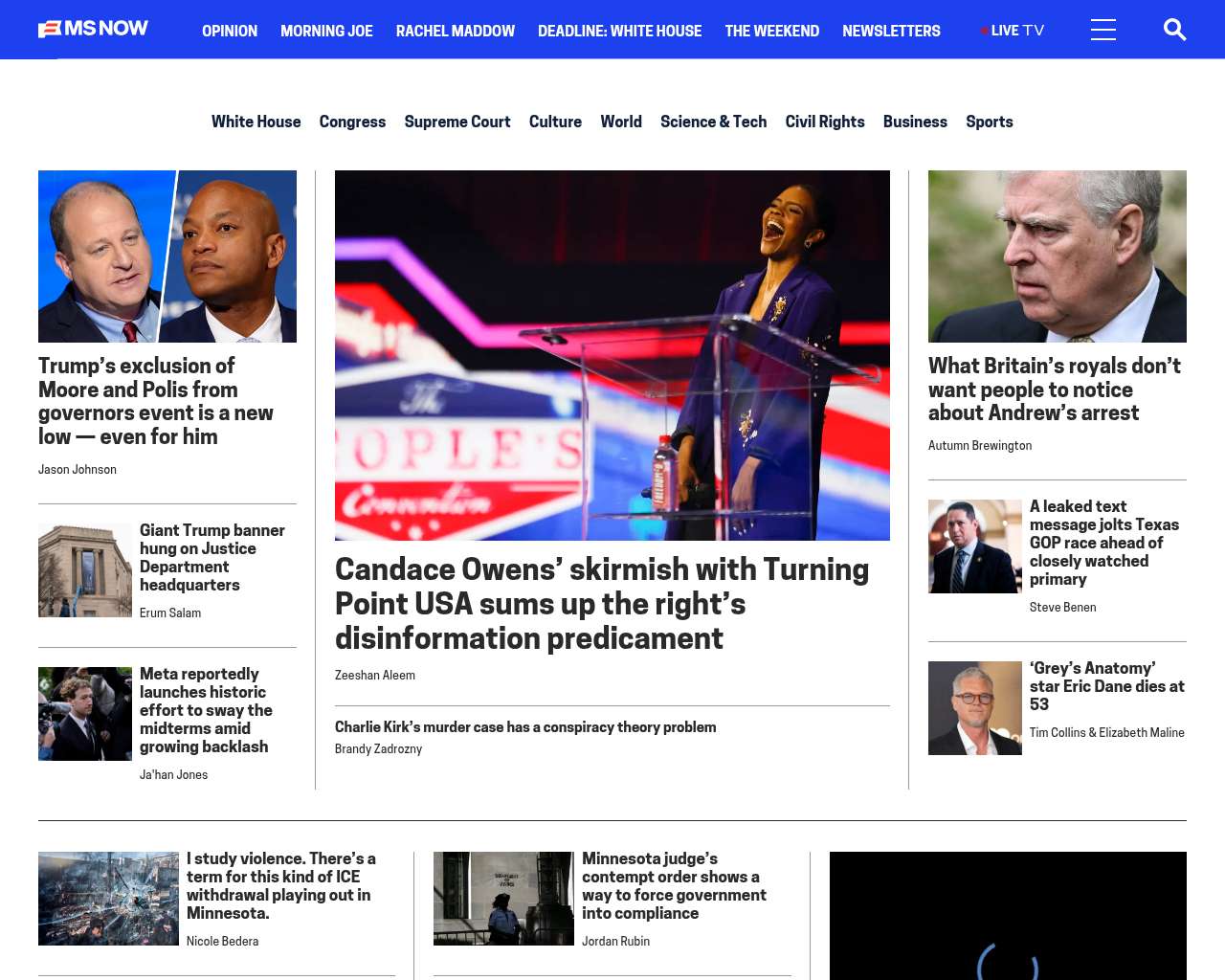Screen dimensions: 1225x980
Task: View author Jordan Rubin
Action: [615, 941]
